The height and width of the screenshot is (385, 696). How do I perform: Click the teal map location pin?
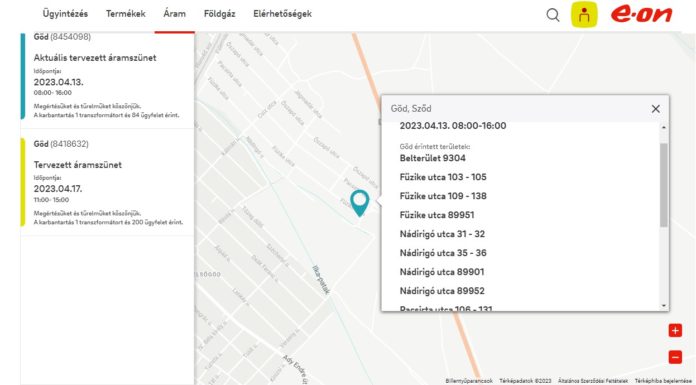coord(360,203)
